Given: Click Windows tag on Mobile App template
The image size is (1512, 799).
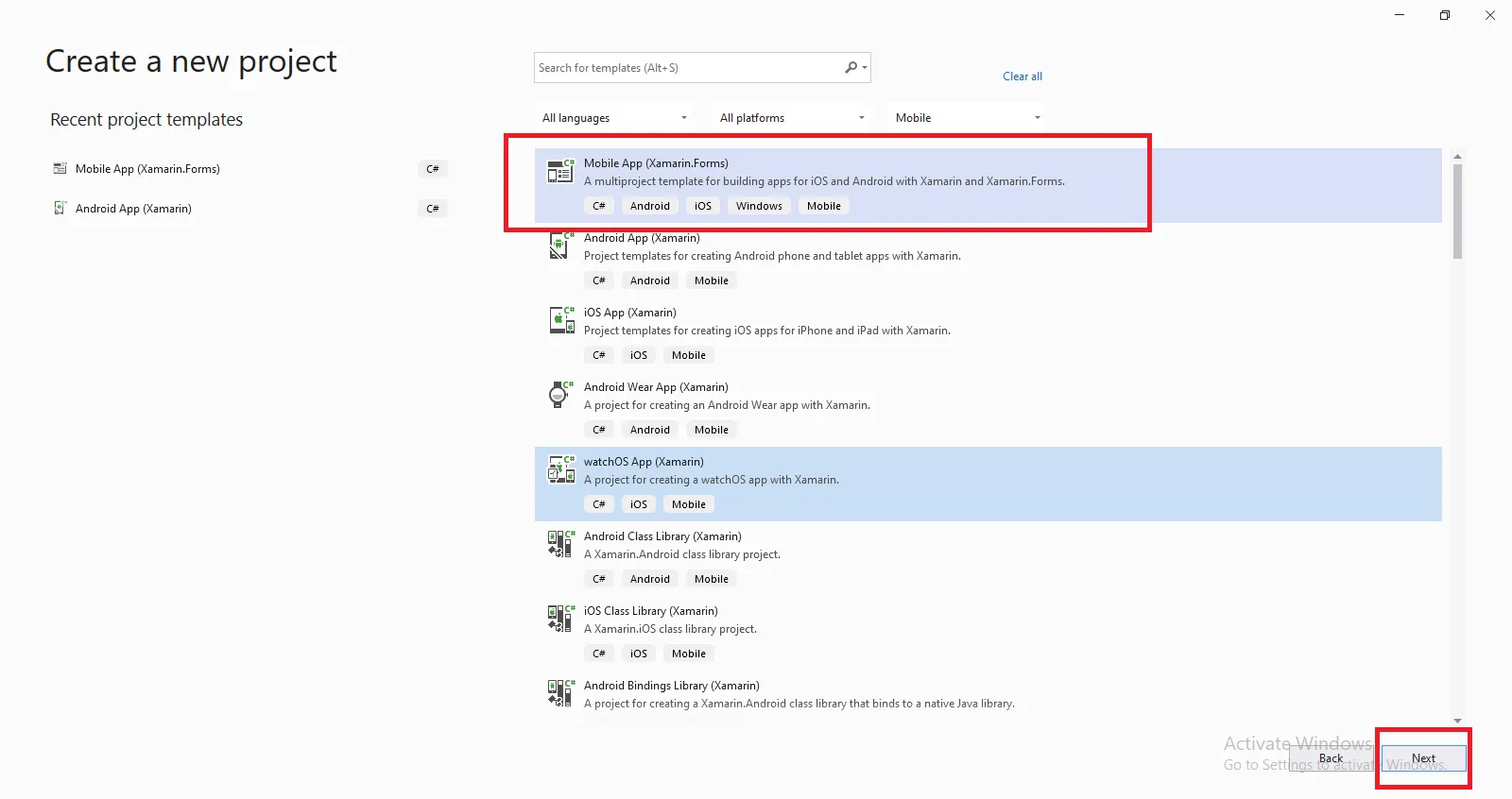Looking at the screenshot, I should (759, 206).
